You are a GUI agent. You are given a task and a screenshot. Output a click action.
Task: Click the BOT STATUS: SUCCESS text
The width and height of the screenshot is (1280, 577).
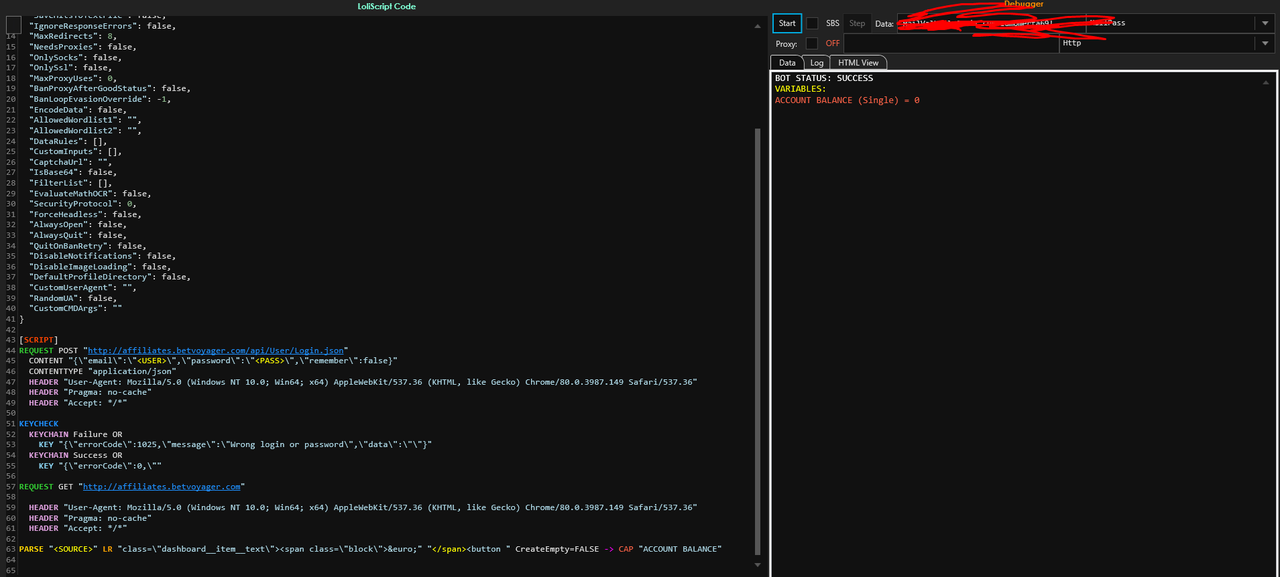[x=824, y=78]
